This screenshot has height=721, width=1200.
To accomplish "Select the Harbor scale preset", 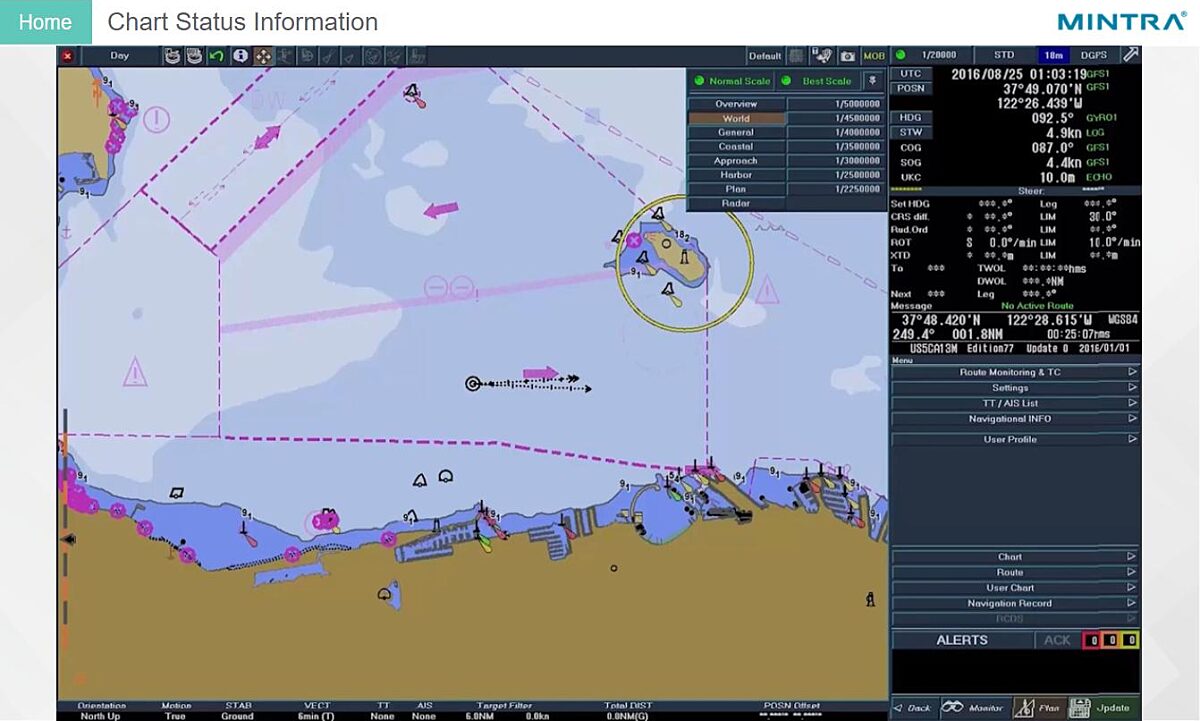I will pos(736,175).
